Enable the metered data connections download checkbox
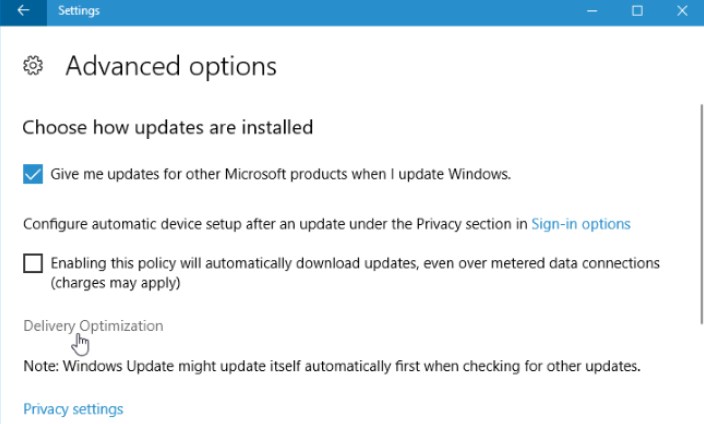Screen dimensions: 704x424 (33, 264)
